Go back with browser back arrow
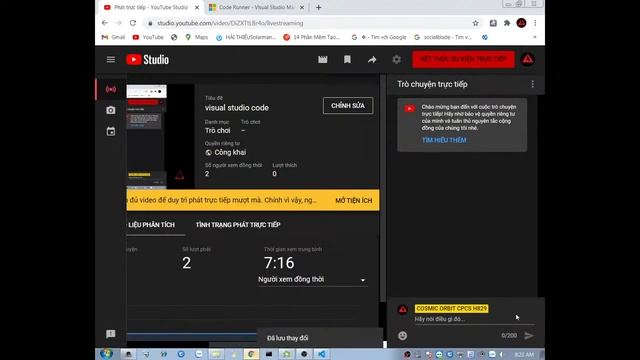This screenshot has width=640, height=360. click(x=105, y=23)
